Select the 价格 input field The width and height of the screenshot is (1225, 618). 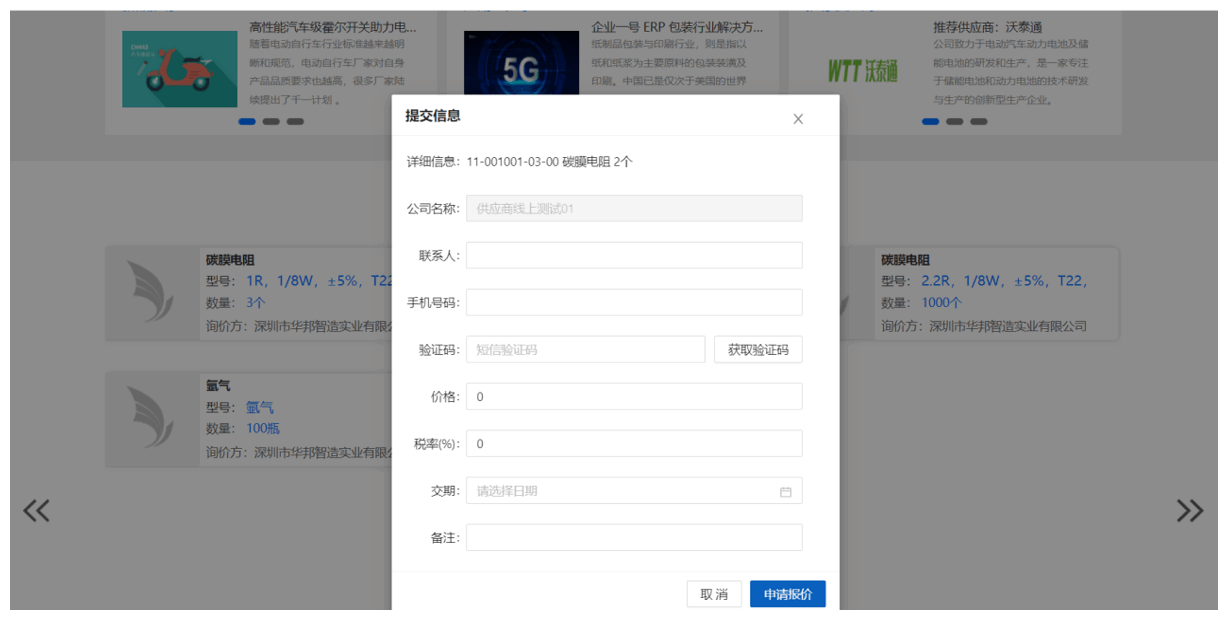[x=634, y=397]
